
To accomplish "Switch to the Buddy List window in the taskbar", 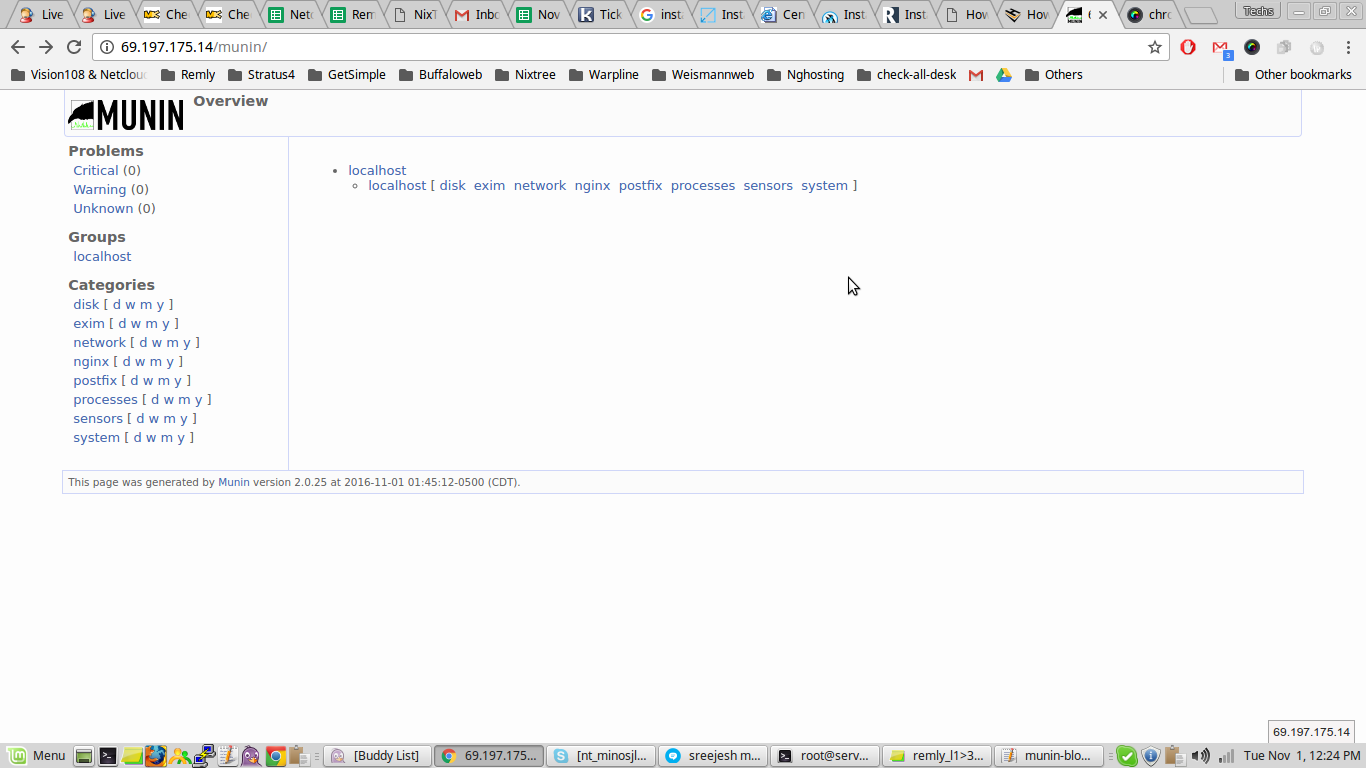I will tap(377, 756).
